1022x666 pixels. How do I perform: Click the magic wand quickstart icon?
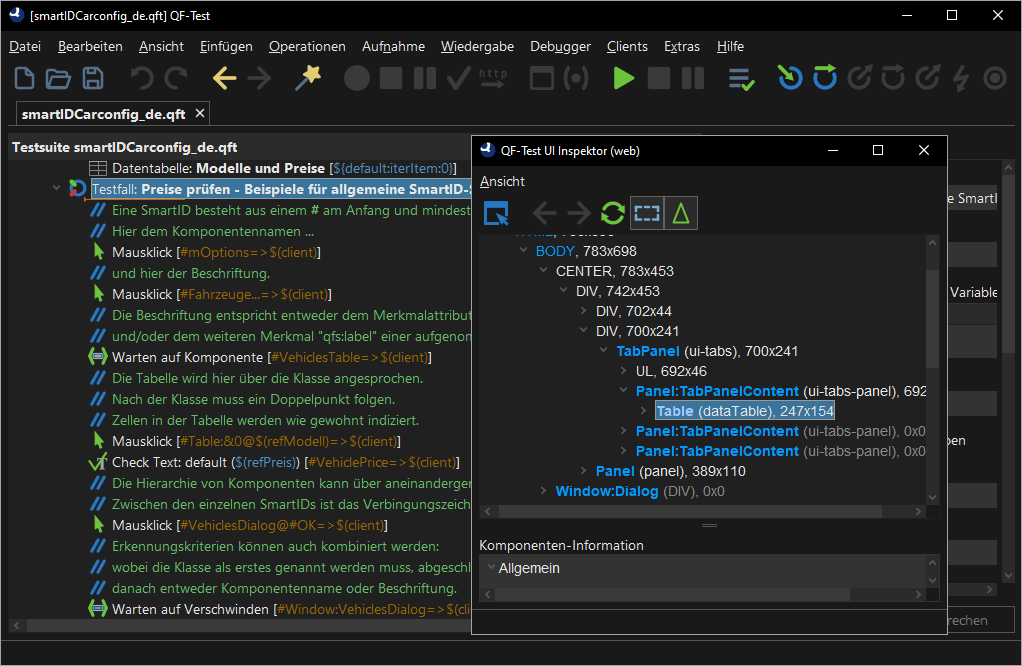[x=308, y=78]
